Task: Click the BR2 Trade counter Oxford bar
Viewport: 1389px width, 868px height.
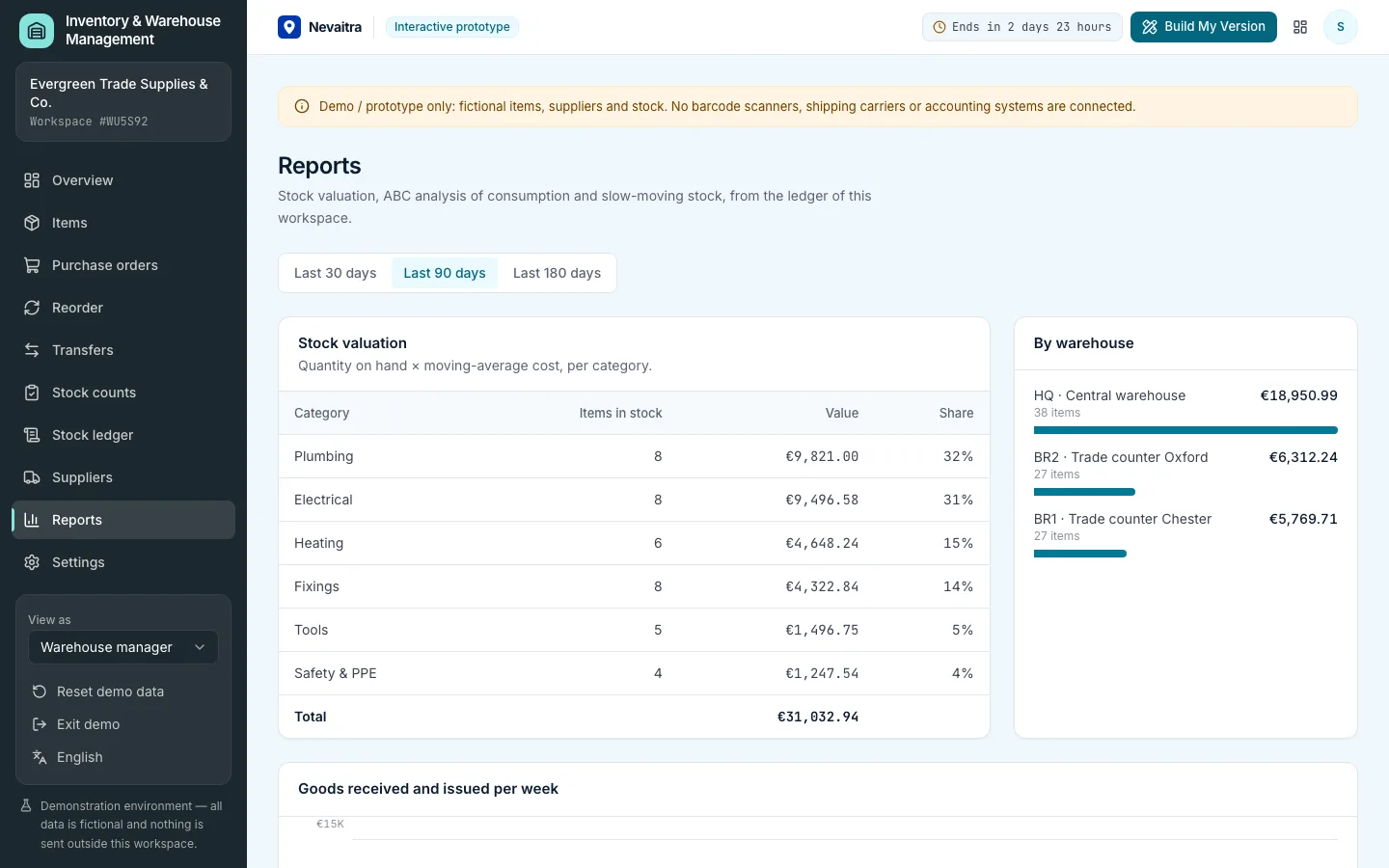Action: pyautogui.click(x=1084, y=492)
